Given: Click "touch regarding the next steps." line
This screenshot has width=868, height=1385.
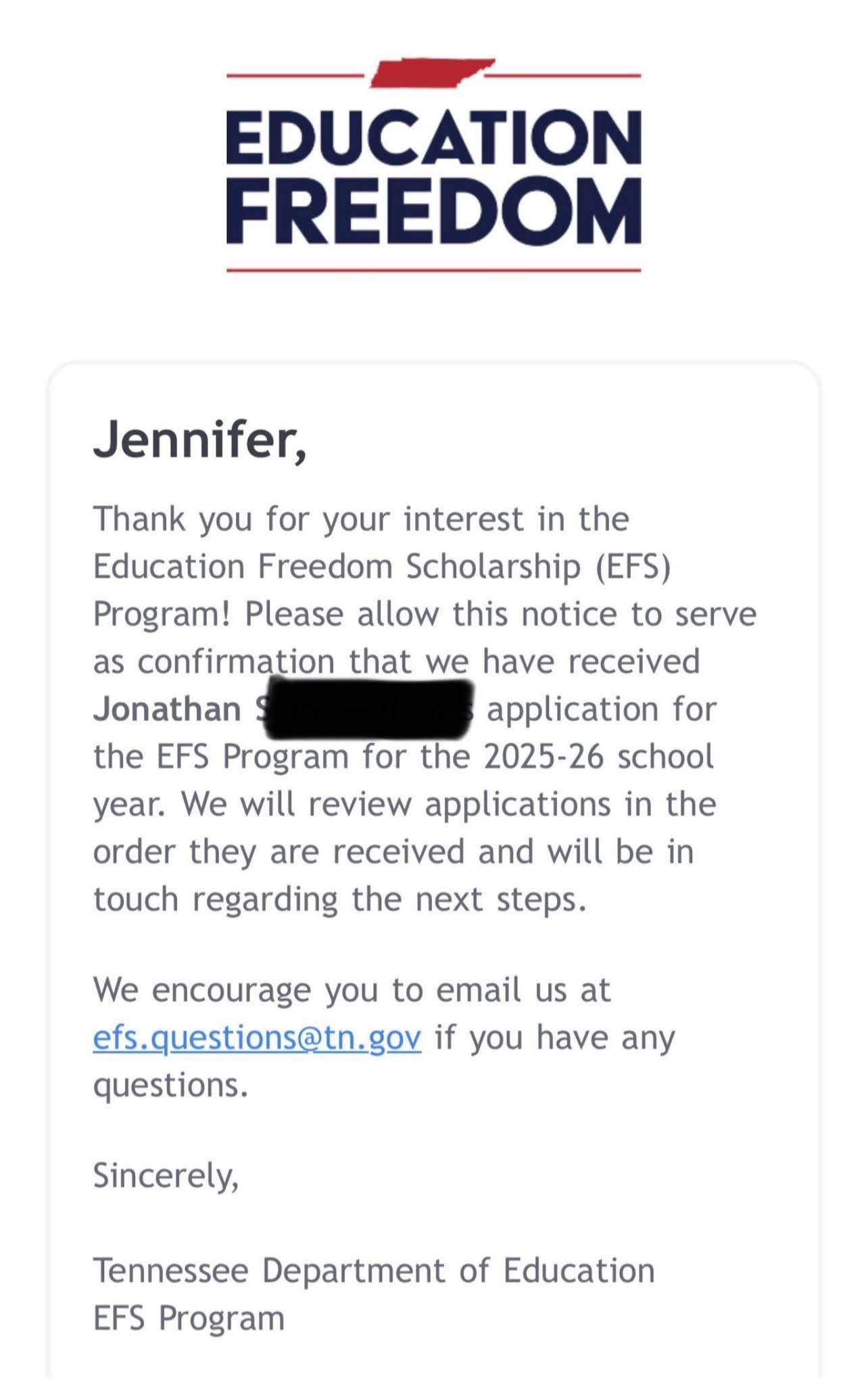Looking at the screenshot, I should point(339,899).
